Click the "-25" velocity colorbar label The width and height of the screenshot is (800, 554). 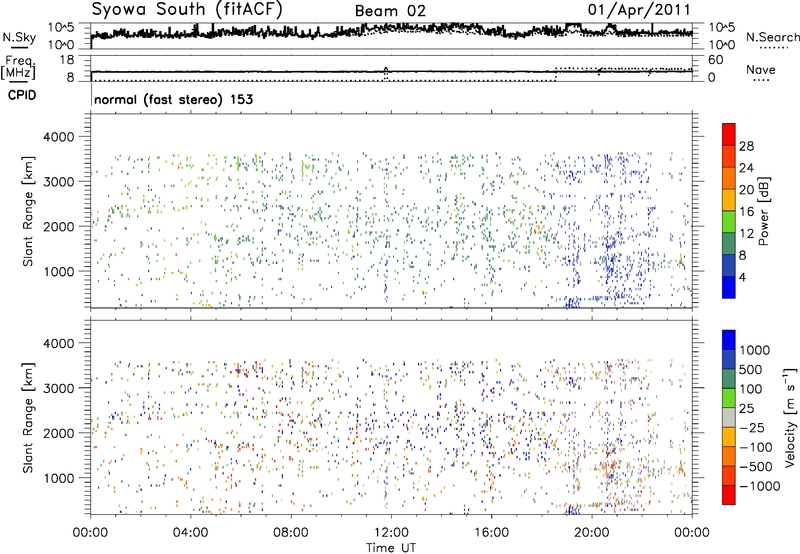pyautogui.click(x=752, y=427)
